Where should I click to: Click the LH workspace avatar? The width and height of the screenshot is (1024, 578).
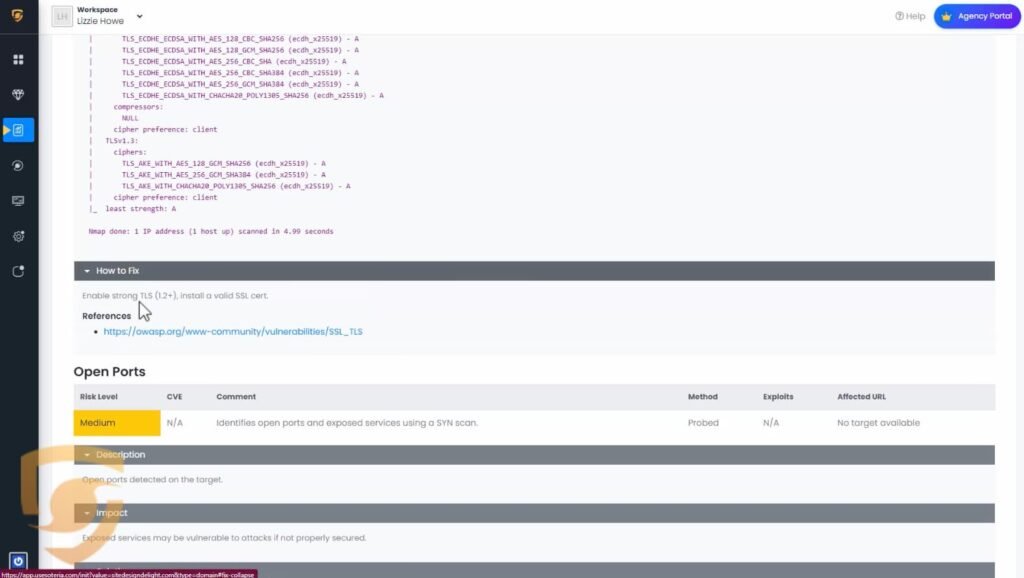(x=61, y=16)
